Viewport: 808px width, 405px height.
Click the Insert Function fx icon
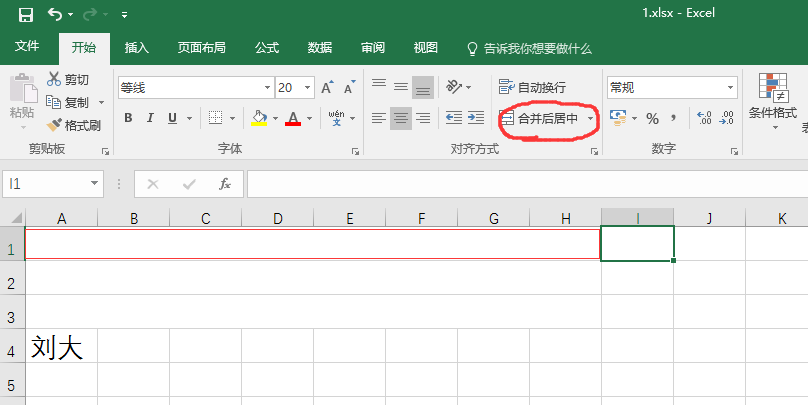[x=225, y=184]
